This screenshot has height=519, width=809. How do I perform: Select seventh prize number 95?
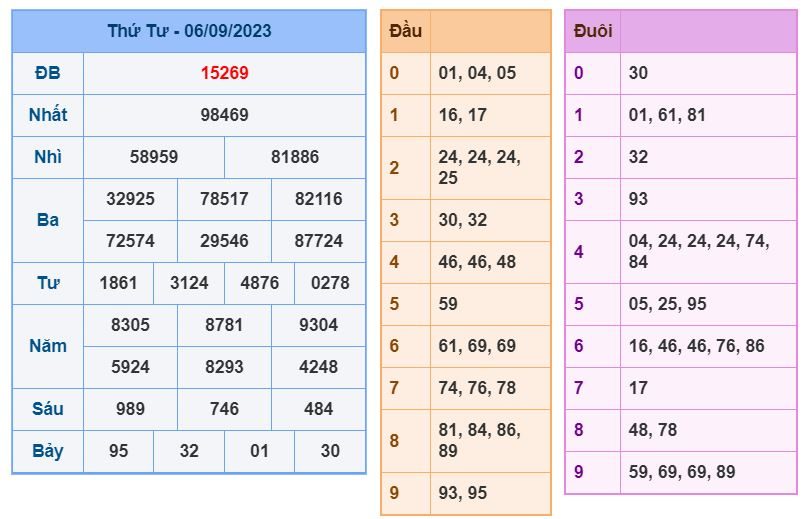tap(119, 451)
